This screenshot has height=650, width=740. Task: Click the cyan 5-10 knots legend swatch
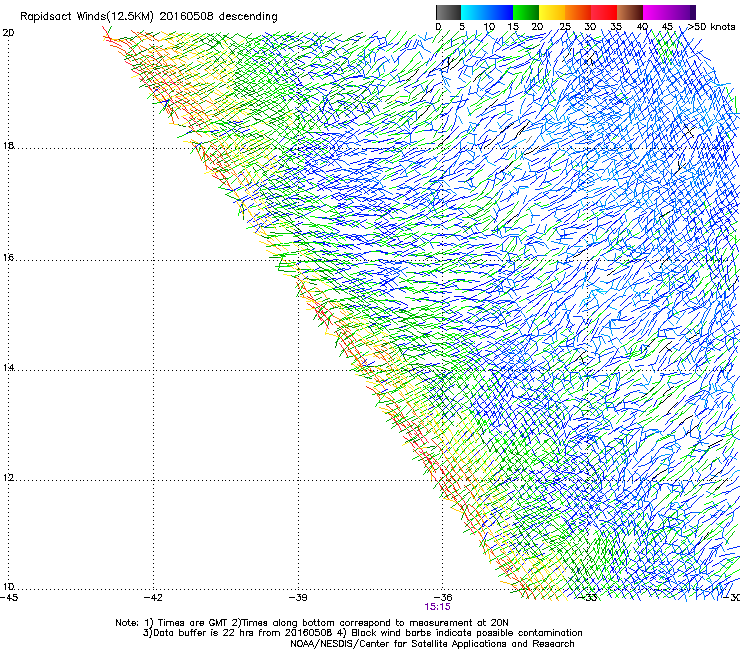474,12
